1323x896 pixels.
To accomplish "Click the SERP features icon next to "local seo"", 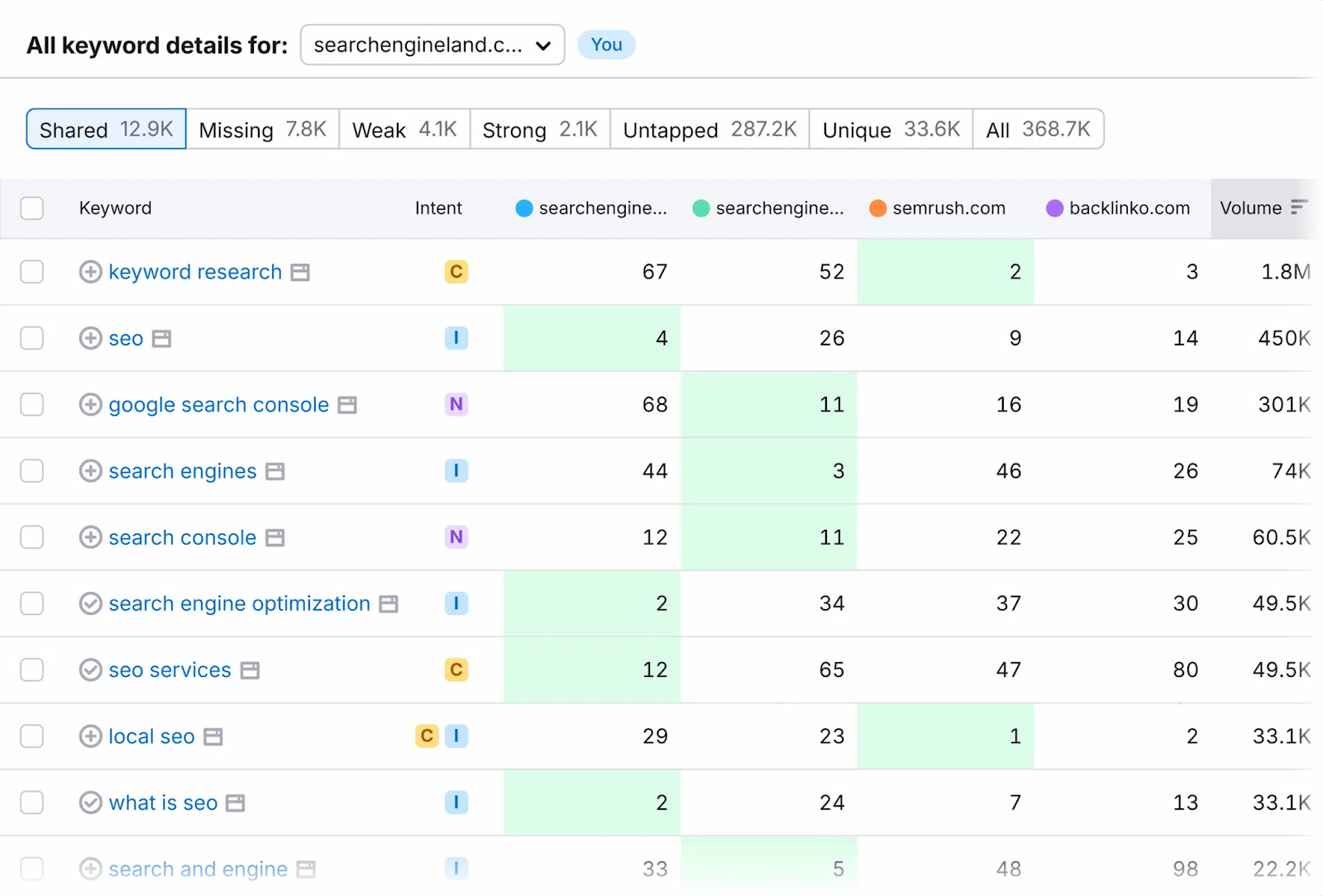I will tap(213, 736).
